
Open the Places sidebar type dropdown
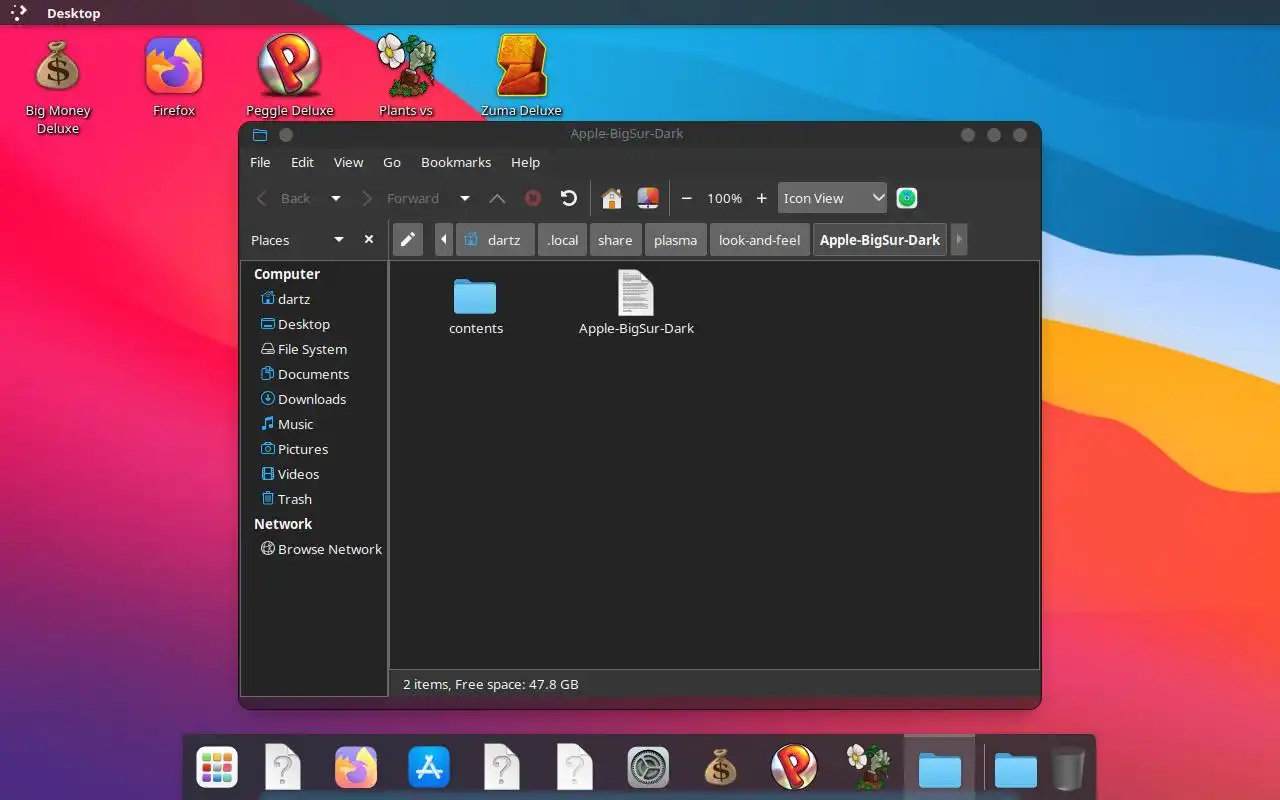pos(339,240)
